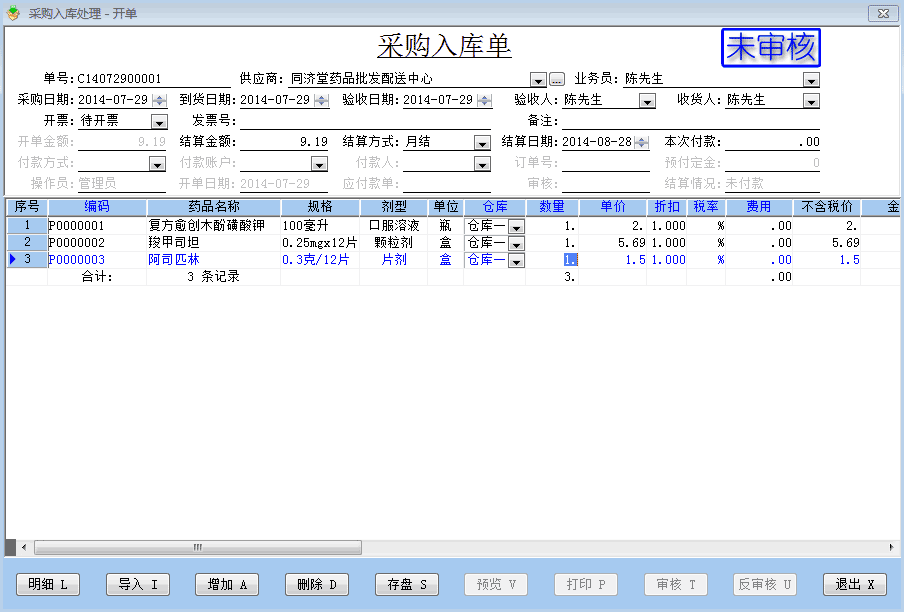Screen dimensions: 904x612
Task: Click the 编码 column header
Action: point(97,206)
